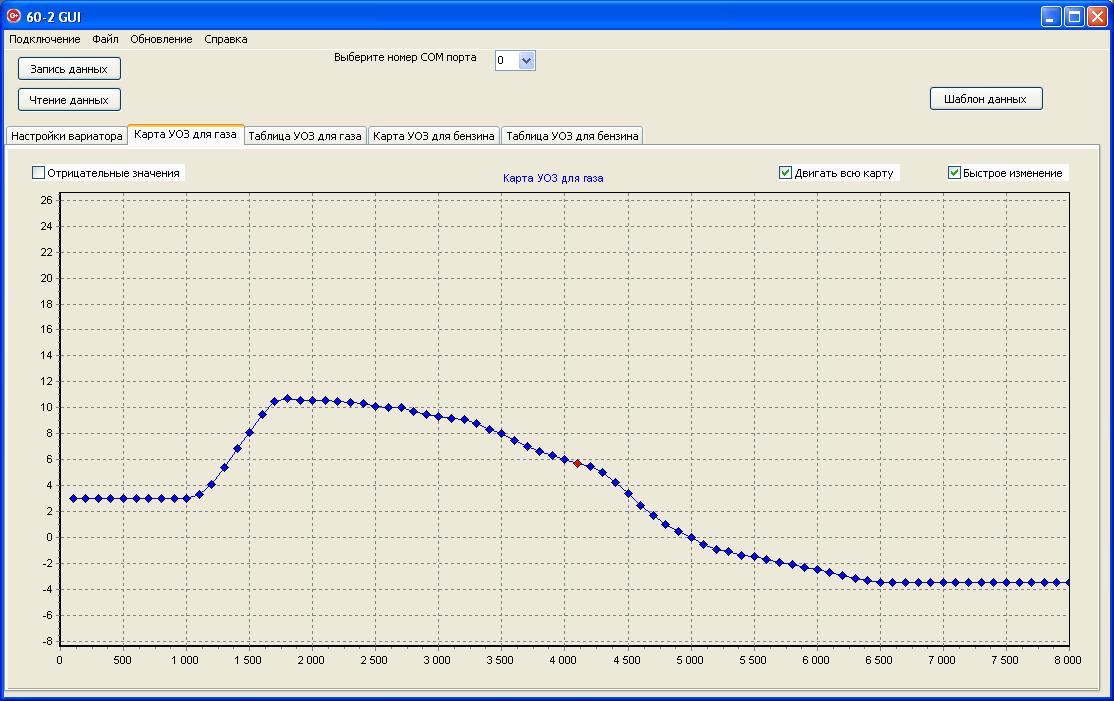This screenshot has width=1114, height=701.
Task: Go to the Таблица УОЗ для бензина tab
Action: tap(571, 136)
